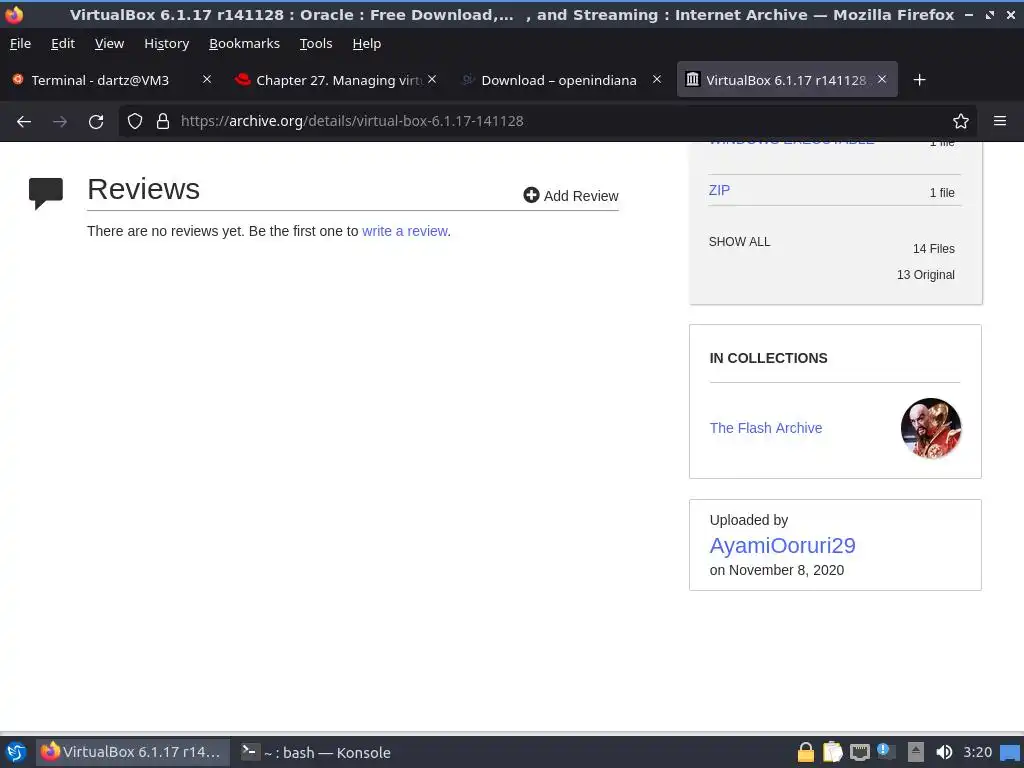The height and width of the screenshot is (768, 1024).
Task: Click the removable media eject tray icon
Action: (x=916, y=752)
